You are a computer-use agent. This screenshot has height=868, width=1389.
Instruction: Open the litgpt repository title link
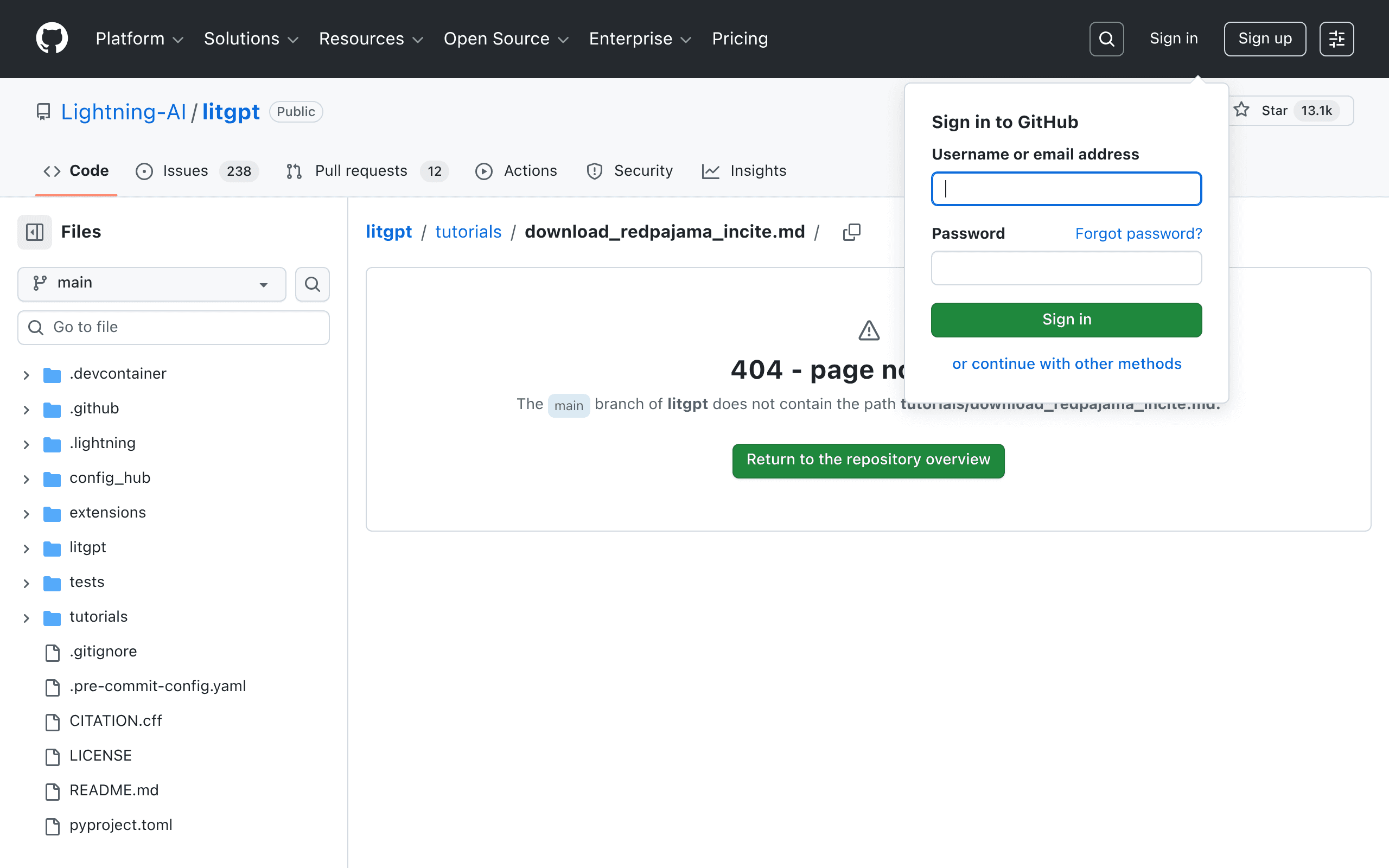point(231,111)
